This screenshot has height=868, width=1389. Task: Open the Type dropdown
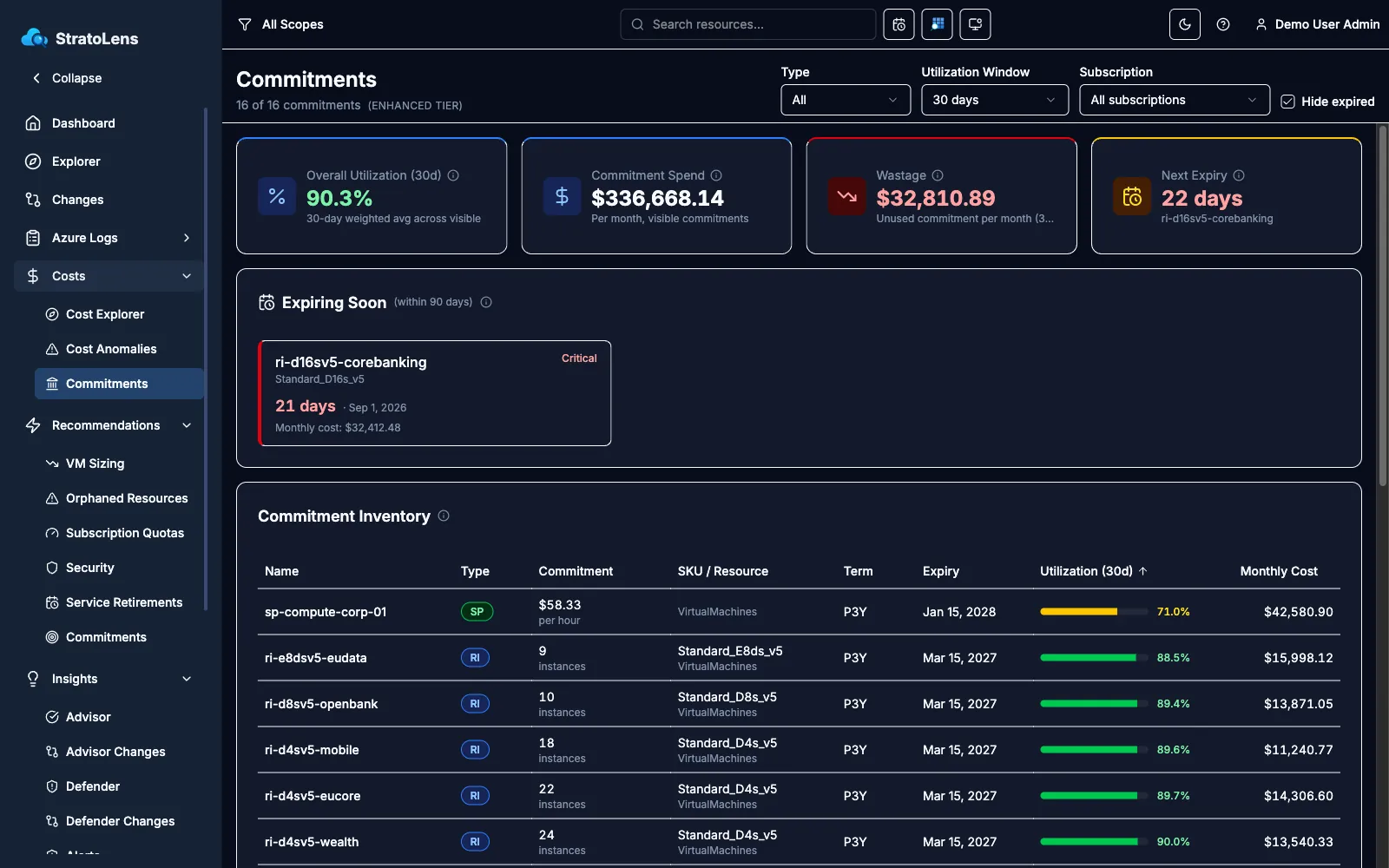pos(846,100)
